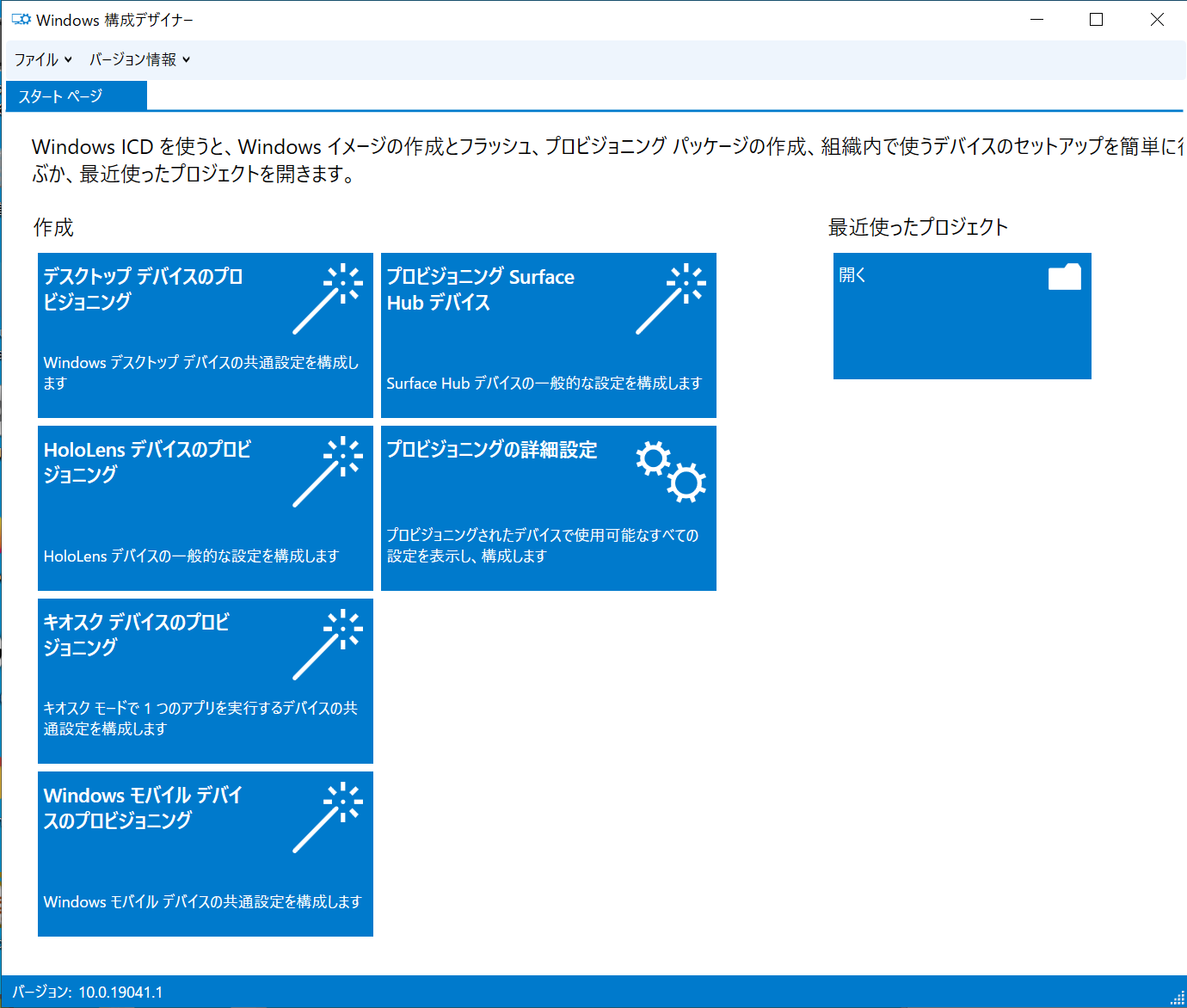Click description 'HoloLens デバイスの一般的な設定を構成します'

[x=191, y=556]
